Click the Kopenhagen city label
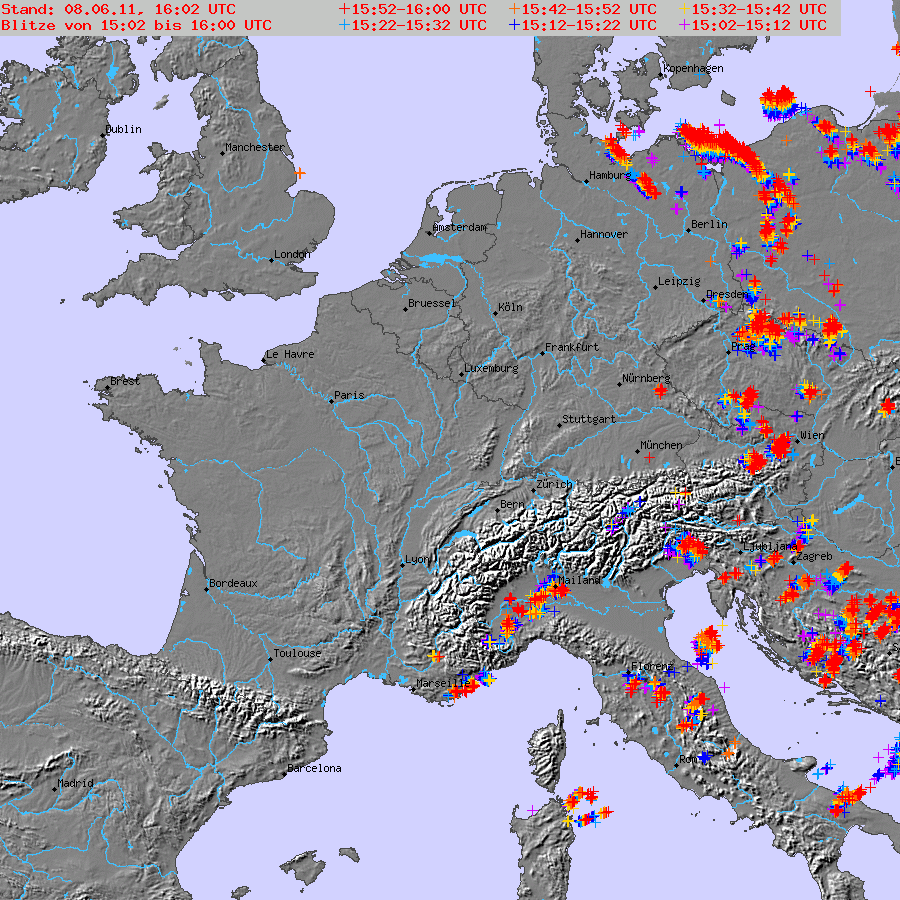This screenshot has width=900, height=900. (x=694, y=68)
